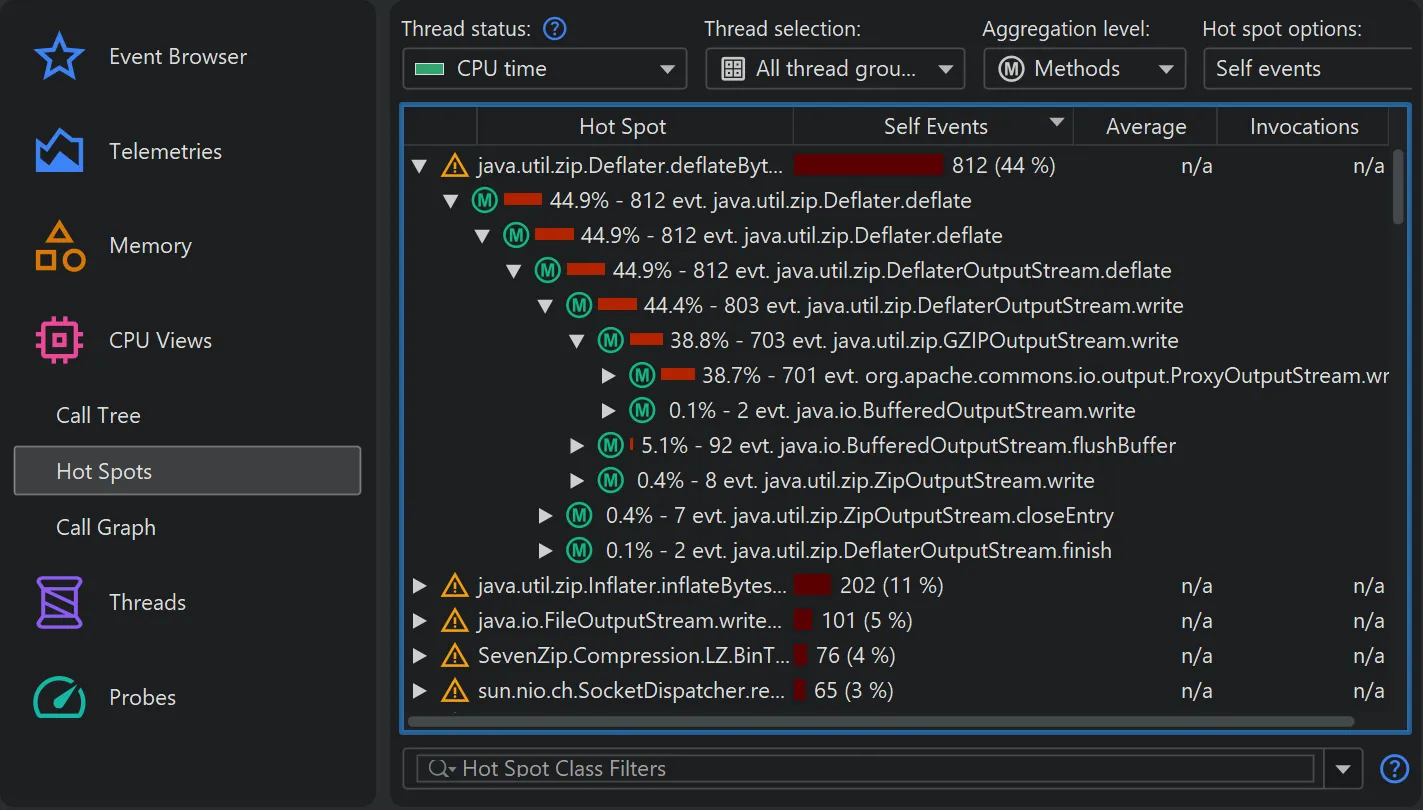The height and width of the screenshot is (810, 1423).
Task: Collapse the GZIPOutputStream.write tree node
Action: [577, 340]
